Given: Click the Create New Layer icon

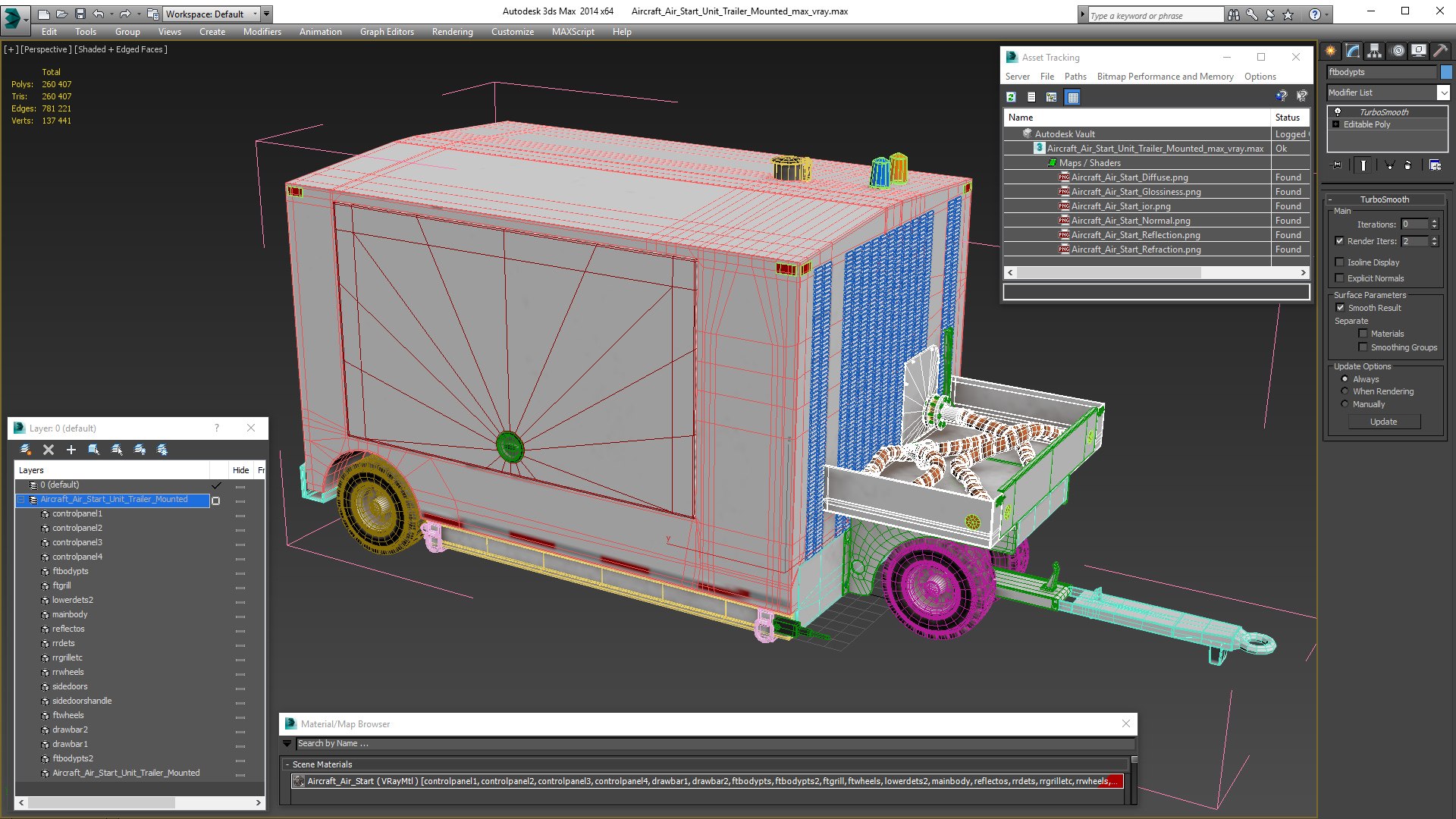Looking at the screenshot, I should pyautogui.click(x=26, y=450).
